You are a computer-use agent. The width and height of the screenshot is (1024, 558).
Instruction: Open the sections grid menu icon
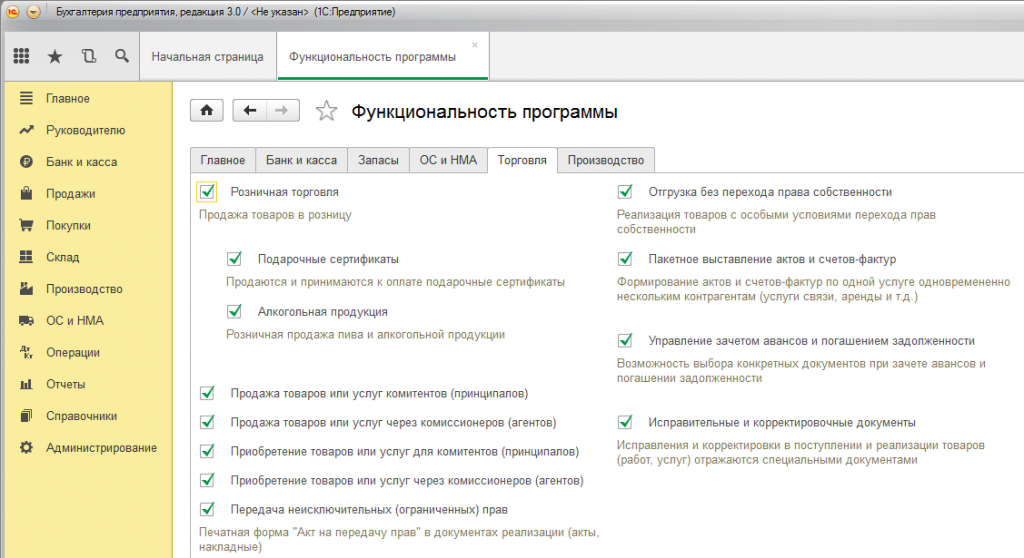21,57
